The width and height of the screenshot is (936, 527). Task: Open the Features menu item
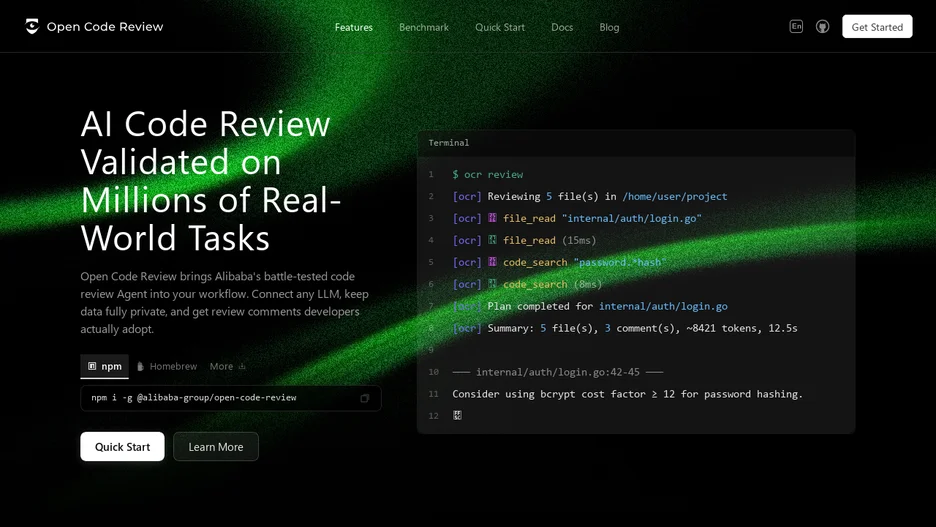(x=353, y=27)
